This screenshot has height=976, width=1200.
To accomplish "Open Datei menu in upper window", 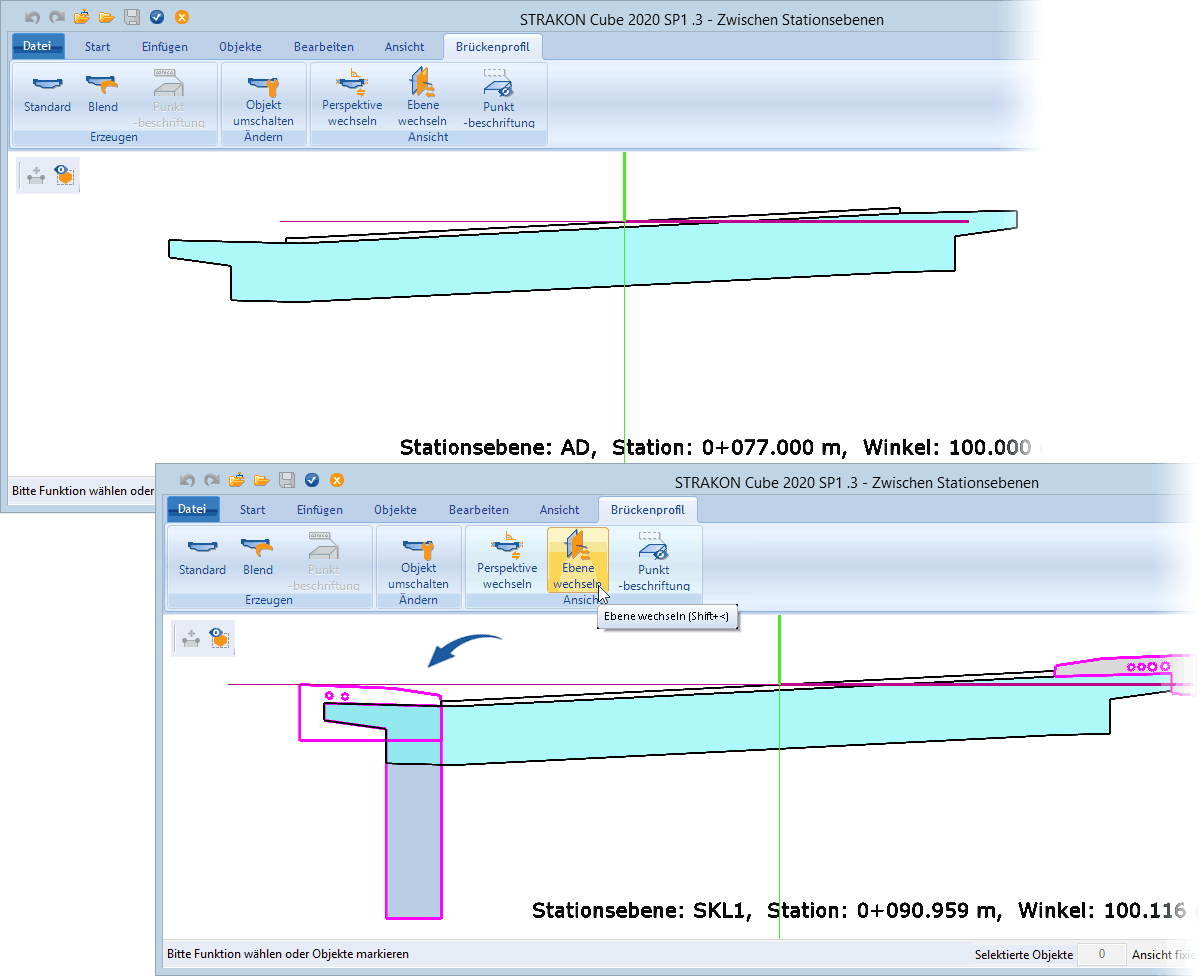I will 38,47.
